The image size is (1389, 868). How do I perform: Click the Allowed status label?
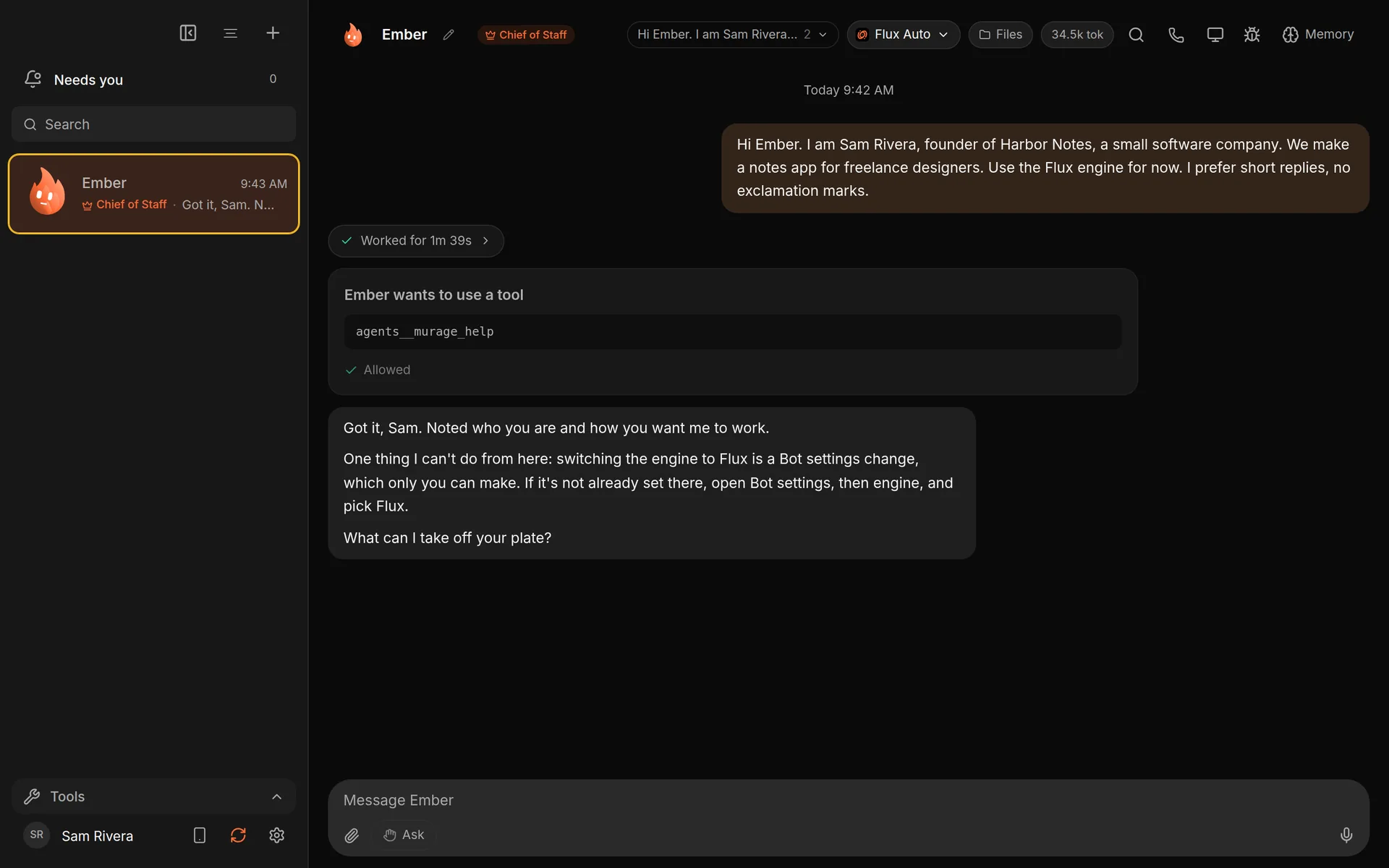point(387,370)
